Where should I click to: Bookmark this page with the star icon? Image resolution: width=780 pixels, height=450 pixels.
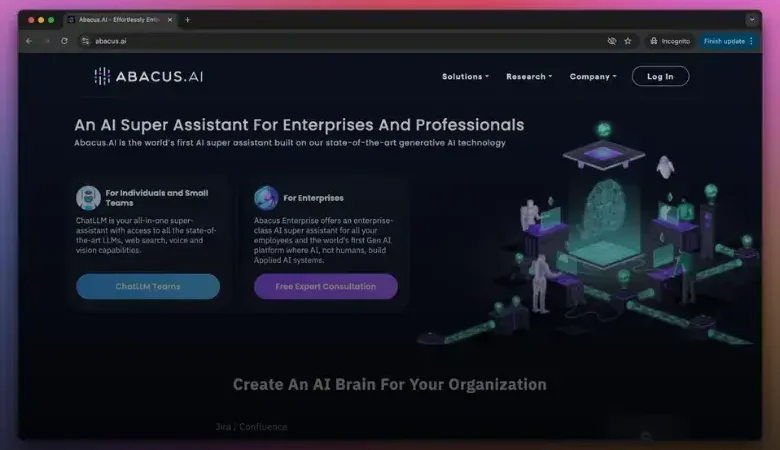pyautogui.click(x=628, y=41)
